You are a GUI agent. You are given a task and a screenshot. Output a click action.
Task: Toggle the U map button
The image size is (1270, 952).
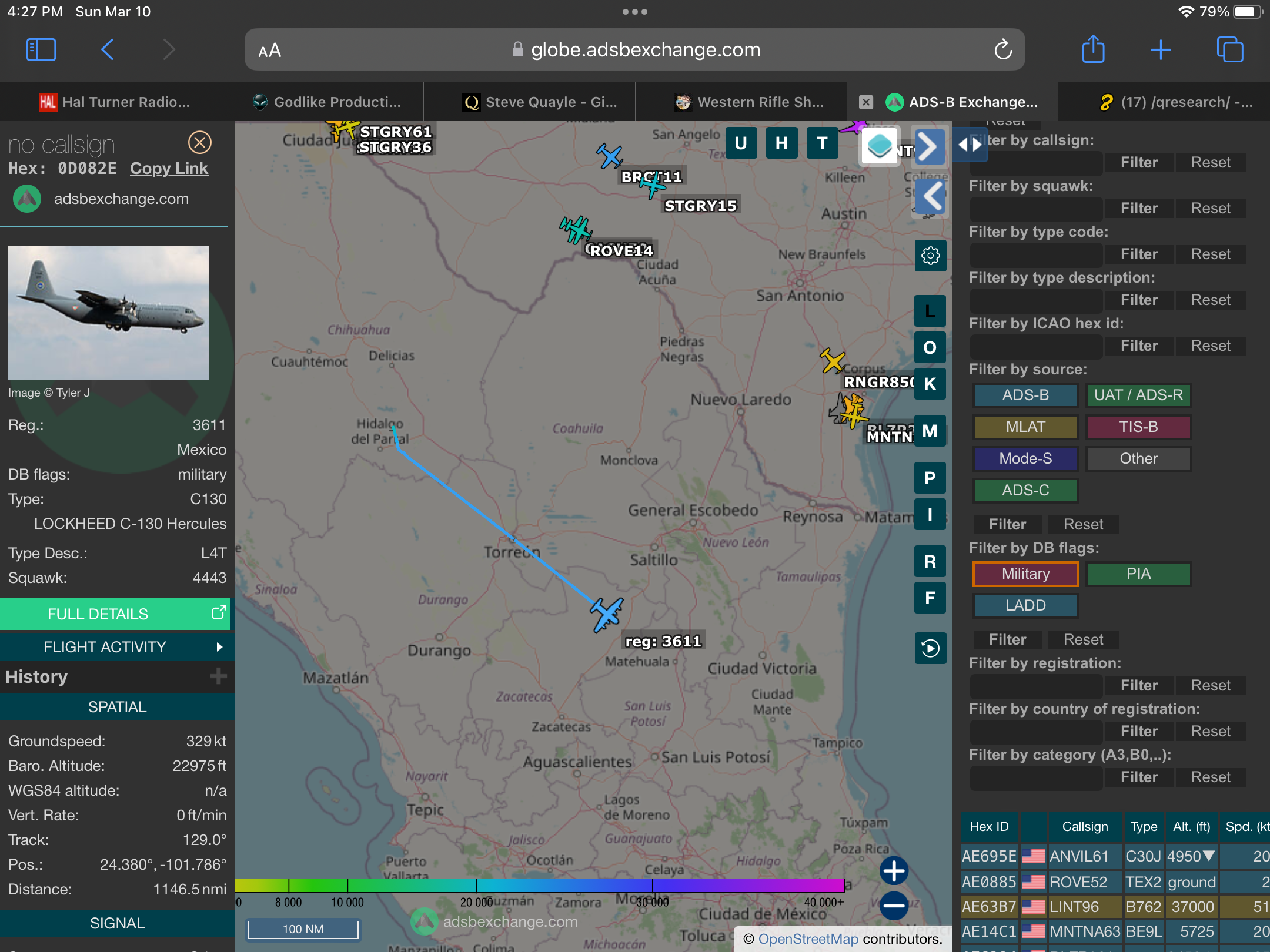pyautogui.click(x=741, y=143)
